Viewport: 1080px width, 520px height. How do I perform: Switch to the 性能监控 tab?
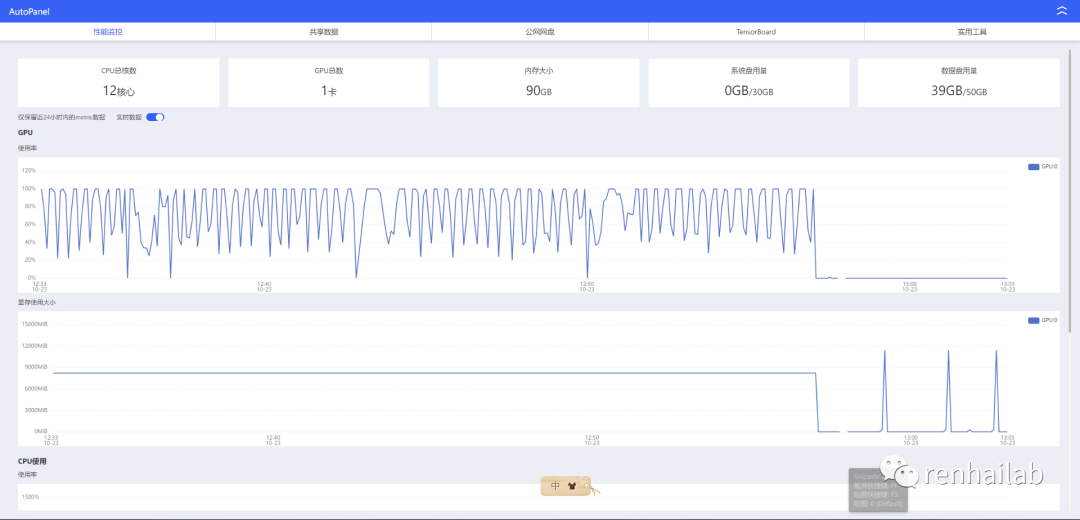[108, 32]
